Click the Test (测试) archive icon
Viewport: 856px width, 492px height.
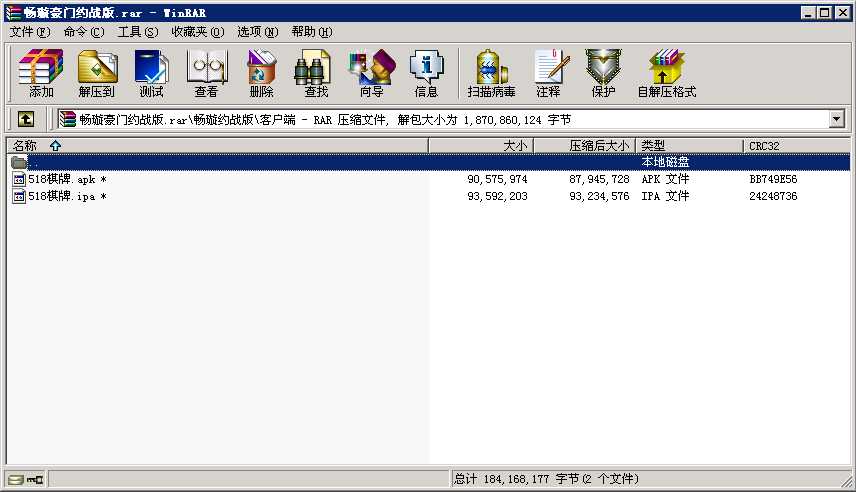pos(151,73)
